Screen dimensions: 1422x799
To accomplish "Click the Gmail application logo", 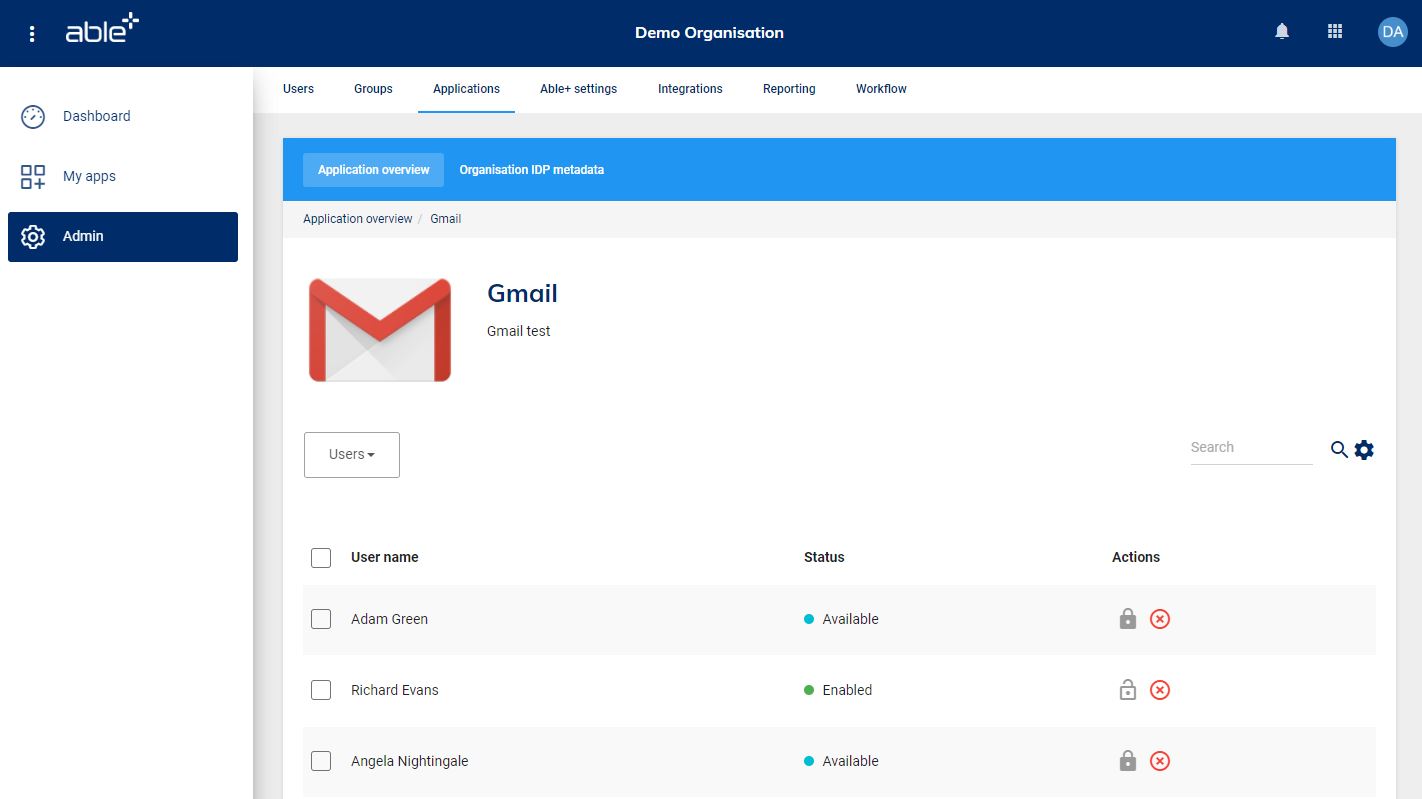I will point(380,330).
